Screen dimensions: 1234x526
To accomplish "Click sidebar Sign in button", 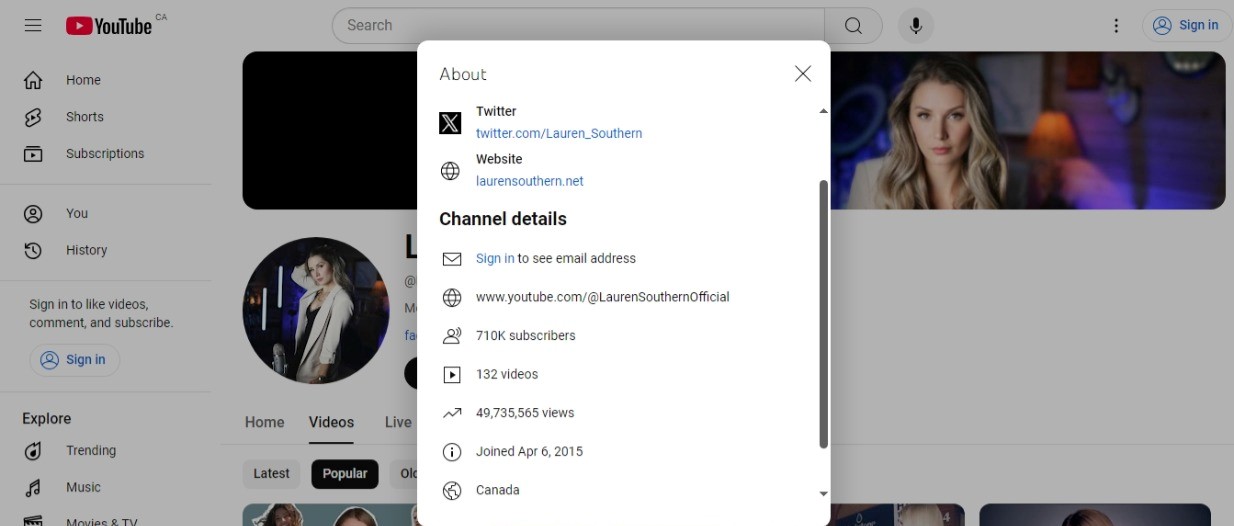I will (x=74, y=360).
